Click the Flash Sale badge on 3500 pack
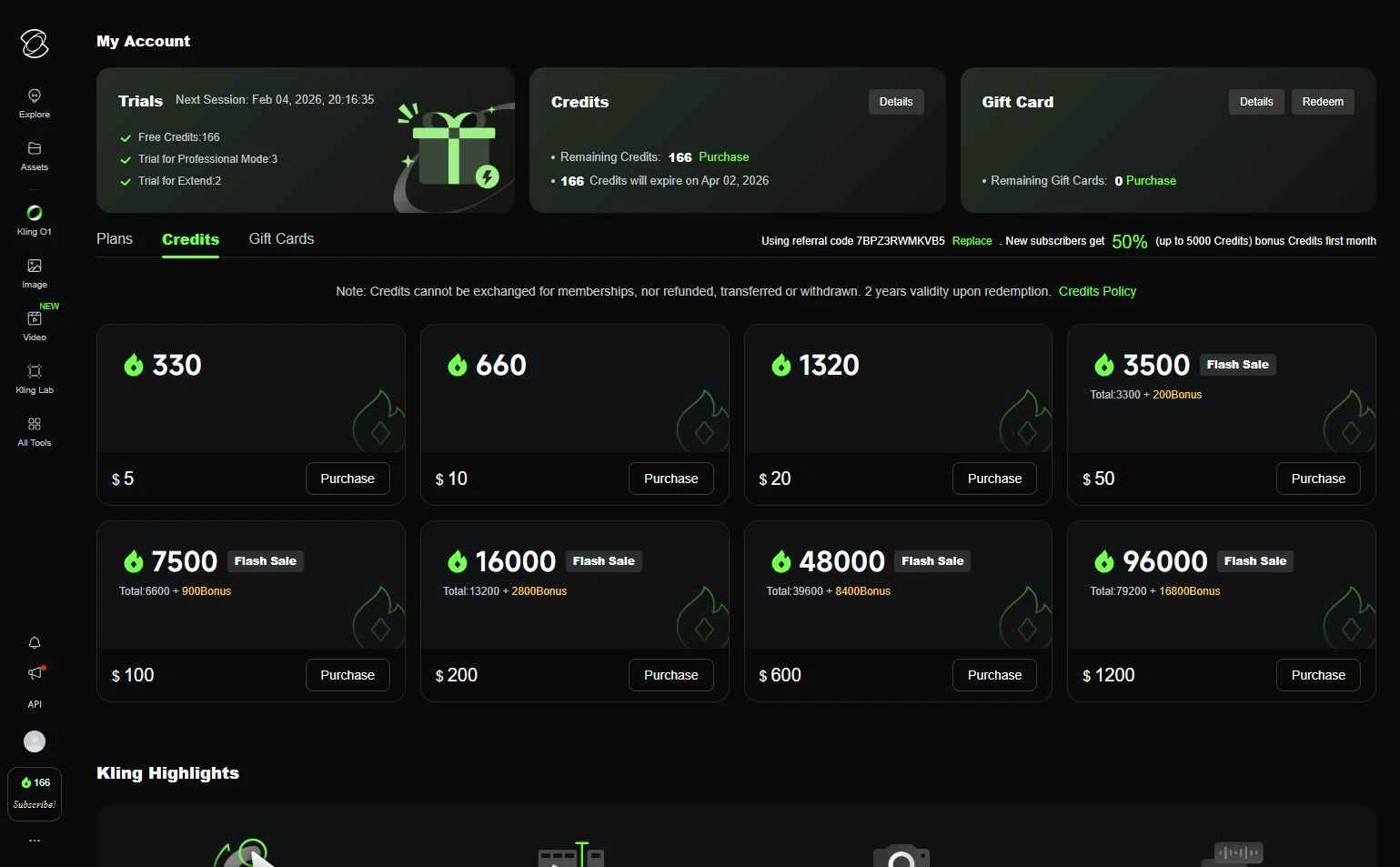1400x867 pixels. click(1237, 365)
